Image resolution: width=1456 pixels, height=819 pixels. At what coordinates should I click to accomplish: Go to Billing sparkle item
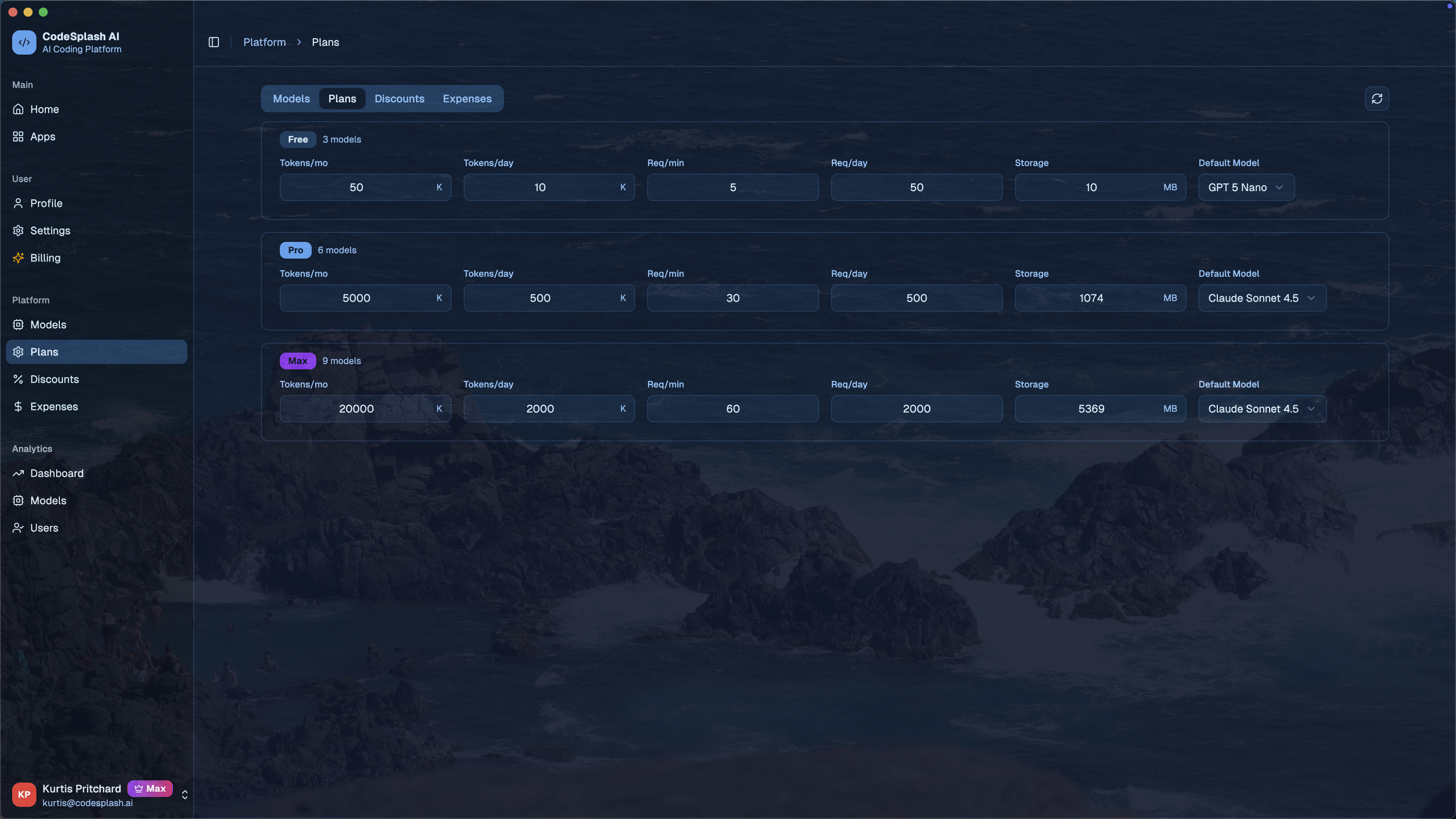click(45, 258)
